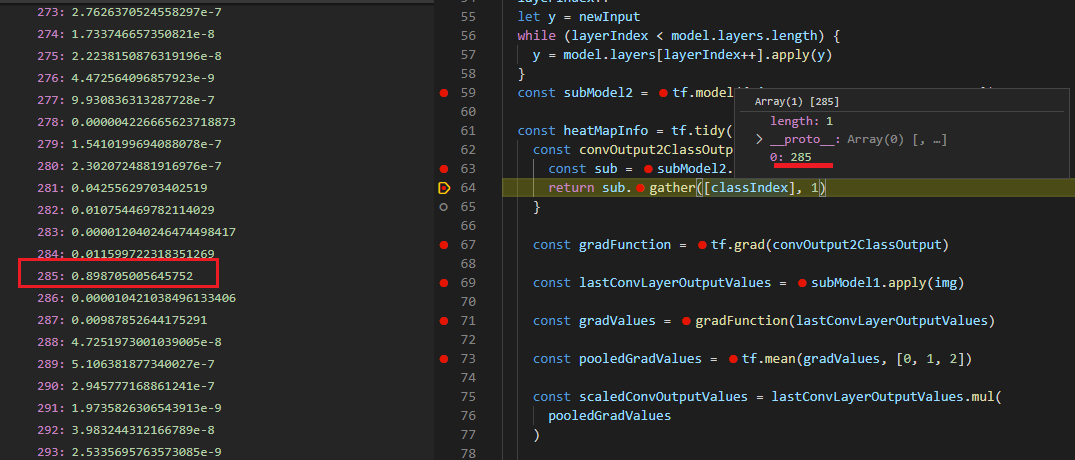Click the inline breakpoint before gradFunction call
1075x460 pixels.
pos(686,321)
